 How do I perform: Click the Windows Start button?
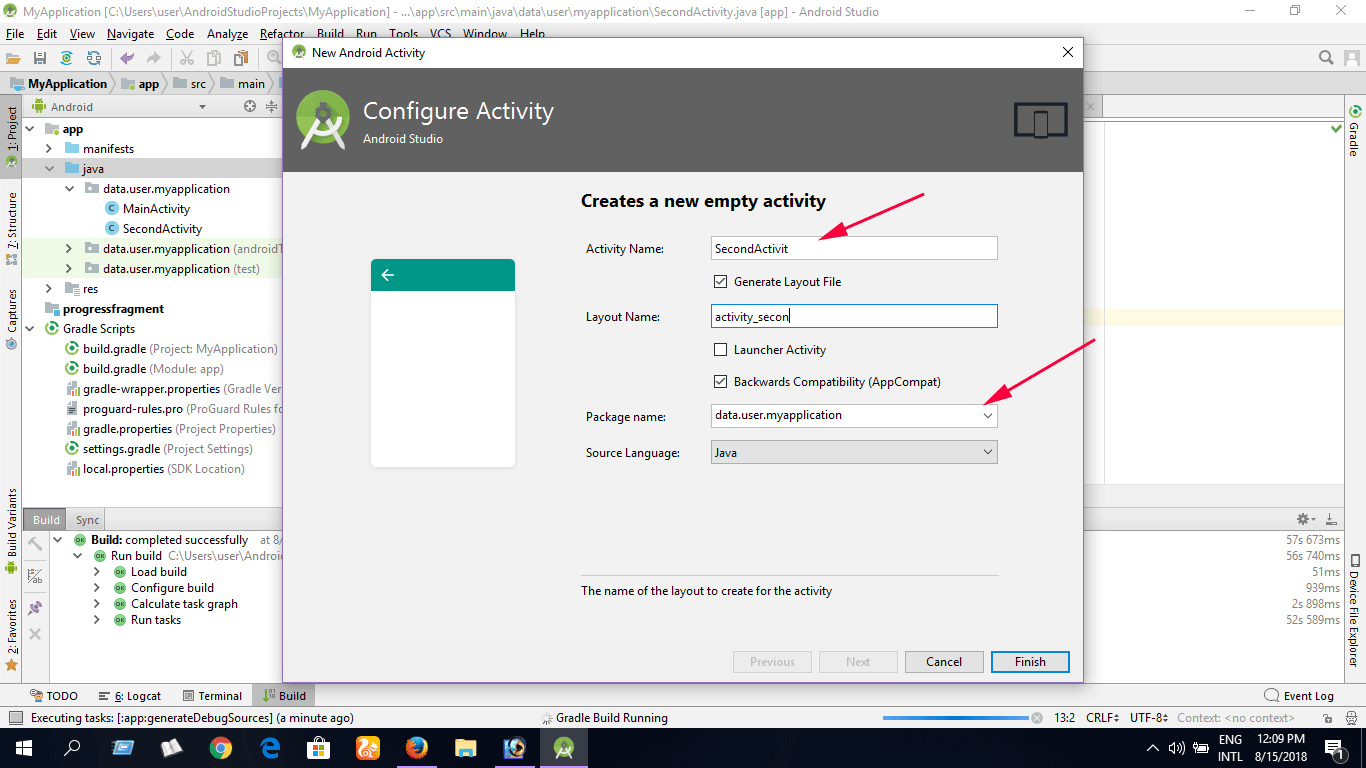coord(23,748)
